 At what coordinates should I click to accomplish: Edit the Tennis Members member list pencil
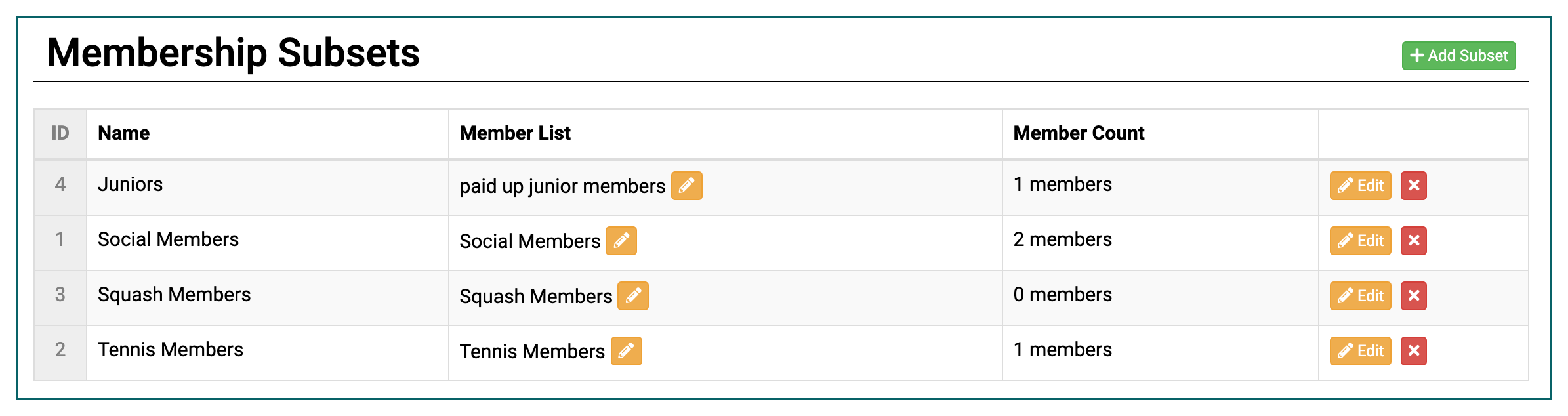point(626,351)
